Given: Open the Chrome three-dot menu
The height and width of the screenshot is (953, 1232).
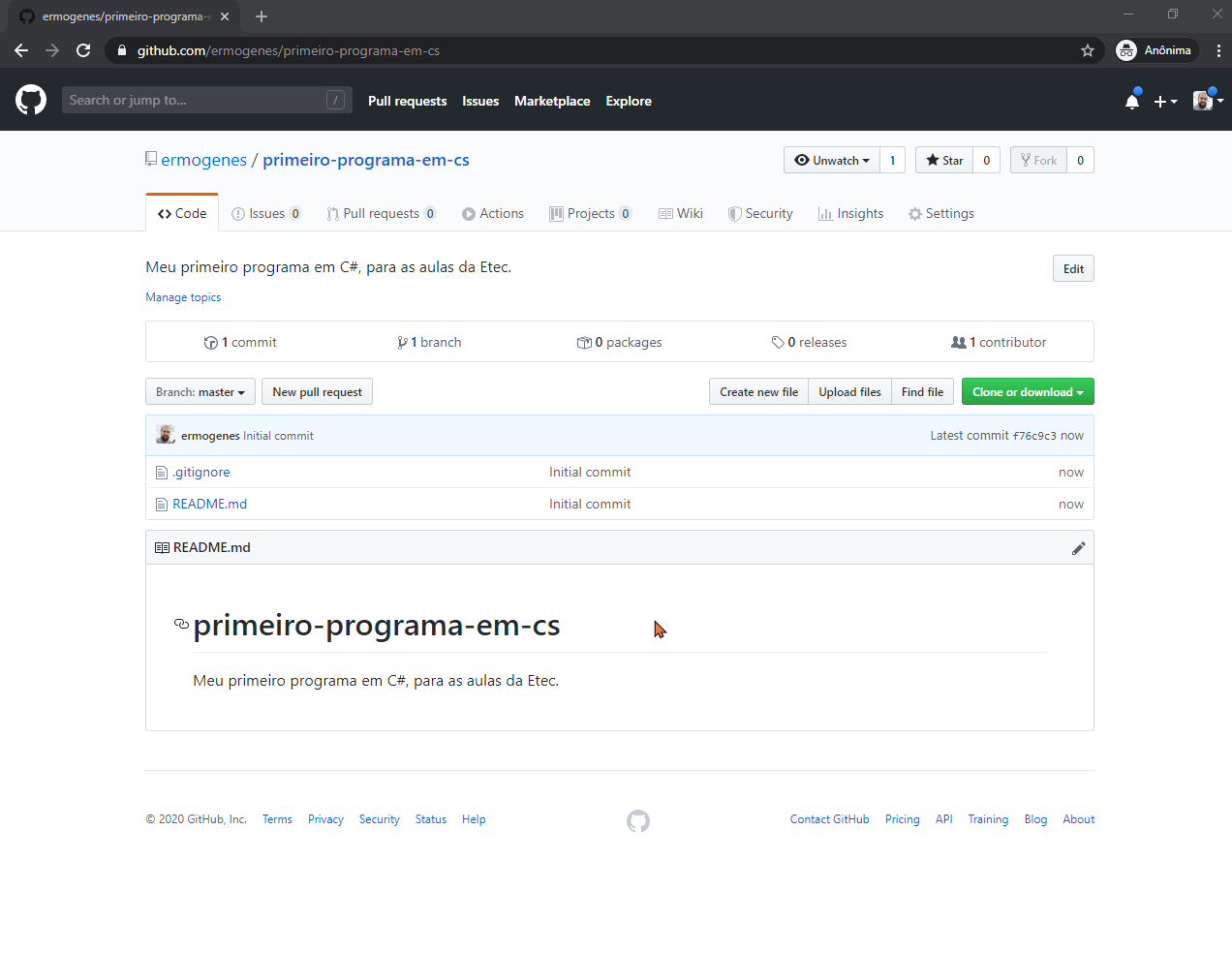Looking at the screenshot, I should (x=1218, y=50).
